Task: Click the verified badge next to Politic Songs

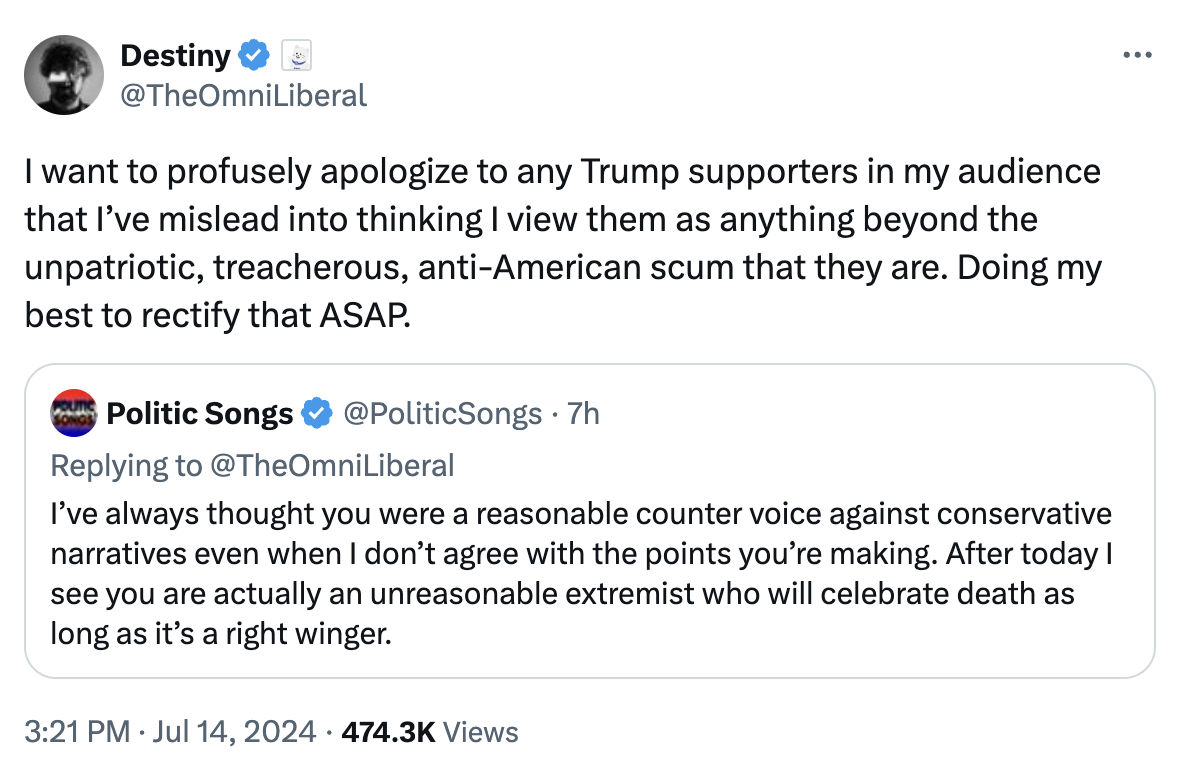Action: point(317,414)
